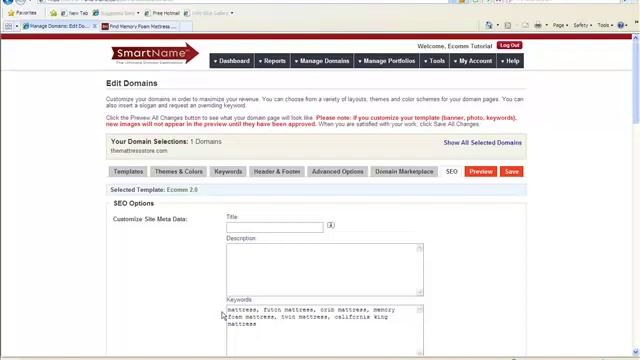Click the page scroll down arrow
This screenshot has height=360, width=640.
click(x=636, y=351)
